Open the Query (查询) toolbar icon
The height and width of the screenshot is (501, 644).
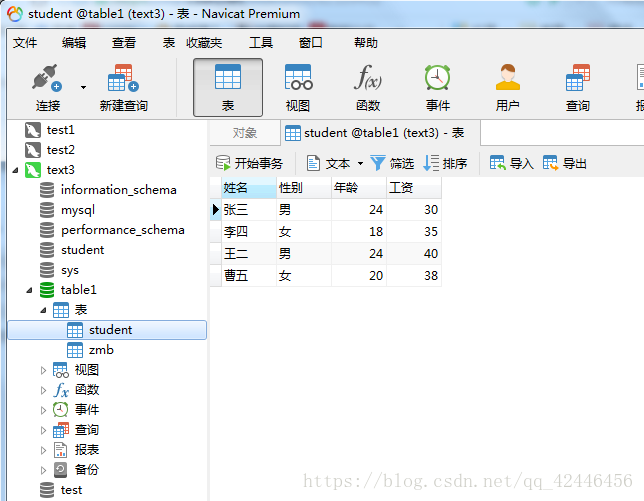[578, 77]
